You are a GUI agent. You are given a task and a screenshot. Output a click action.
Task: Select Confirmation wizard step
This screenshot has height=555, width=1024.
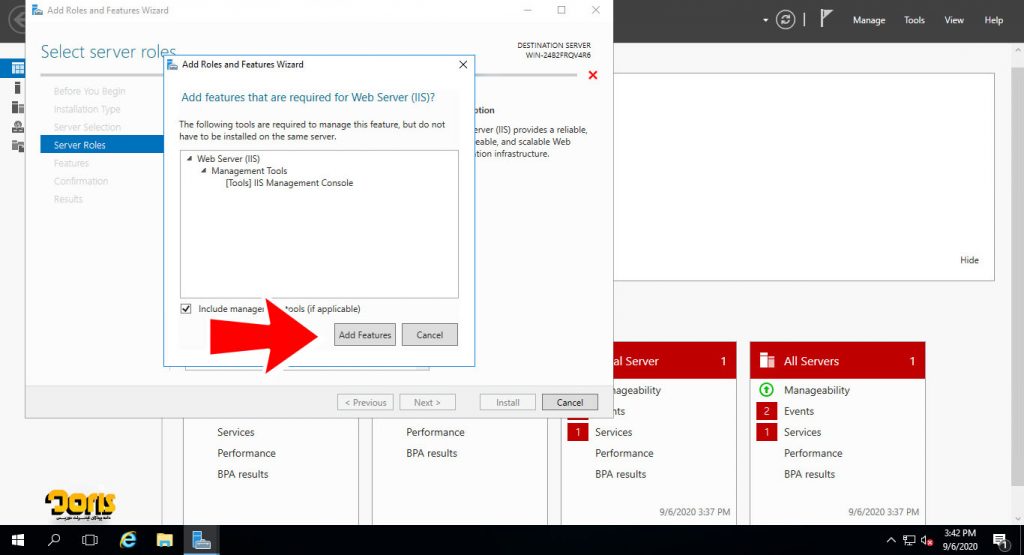click(81, 181)
